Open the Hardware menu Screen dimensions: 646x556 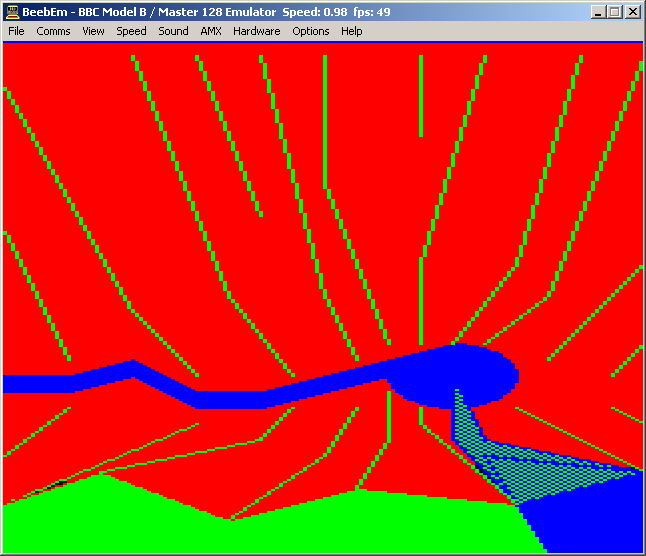[x=256, y=31]
